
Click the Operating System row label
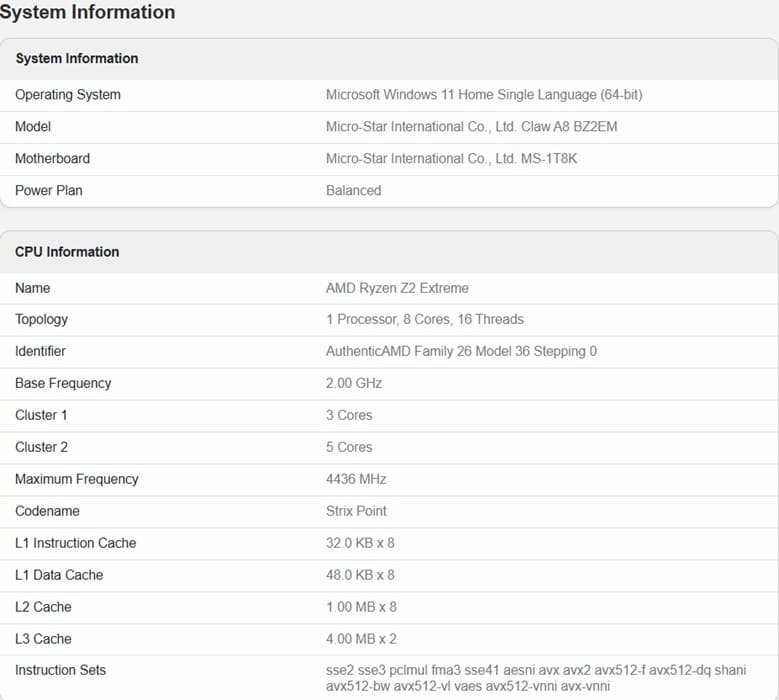pos(68,94)
